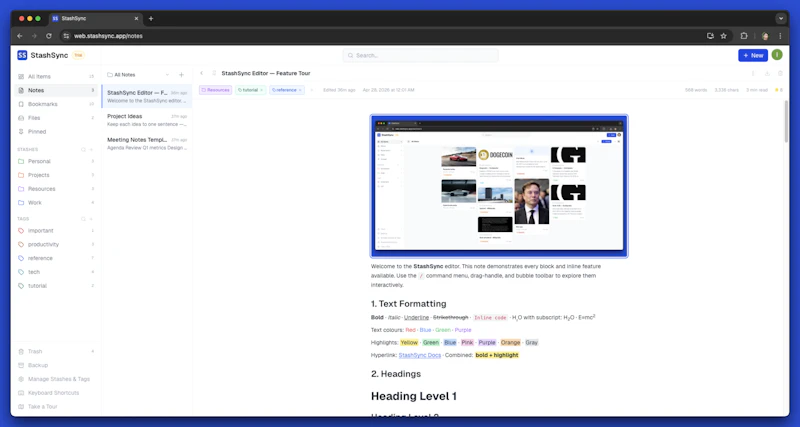Go back in the browser
The image size is (800, 427).
pos(19,36)
